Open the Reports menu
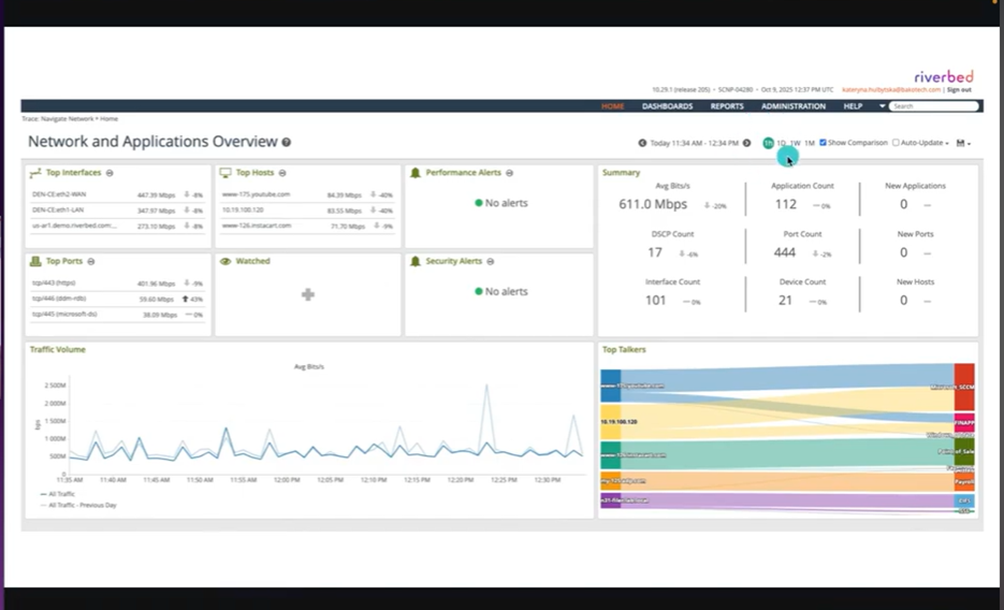The width and height of the screenshot is (1004, 610). pos(727,106)
